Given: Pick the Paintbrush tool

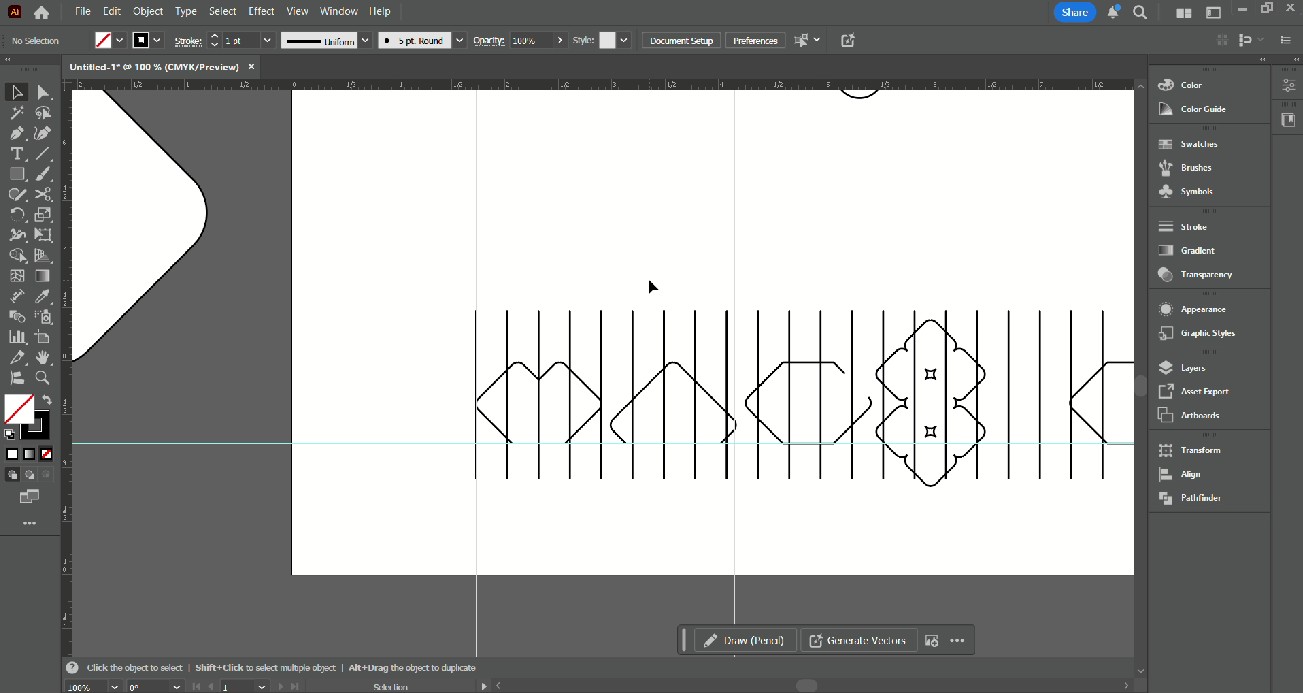Looking at the screenshot, I should 43,174.
